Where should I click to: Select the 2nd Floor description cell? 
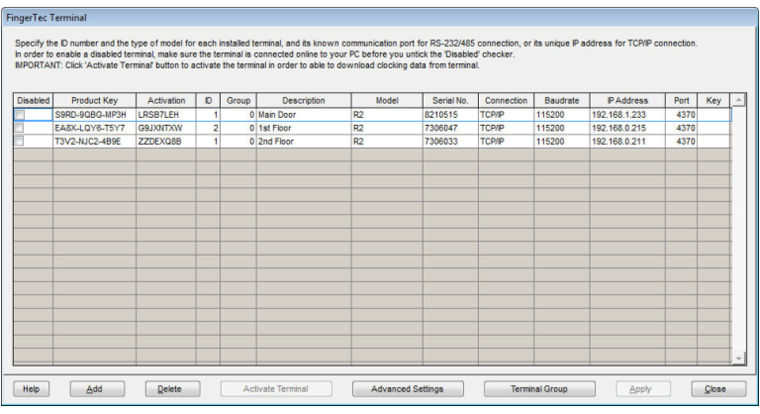pyautogui.click(x=304, y=141)
